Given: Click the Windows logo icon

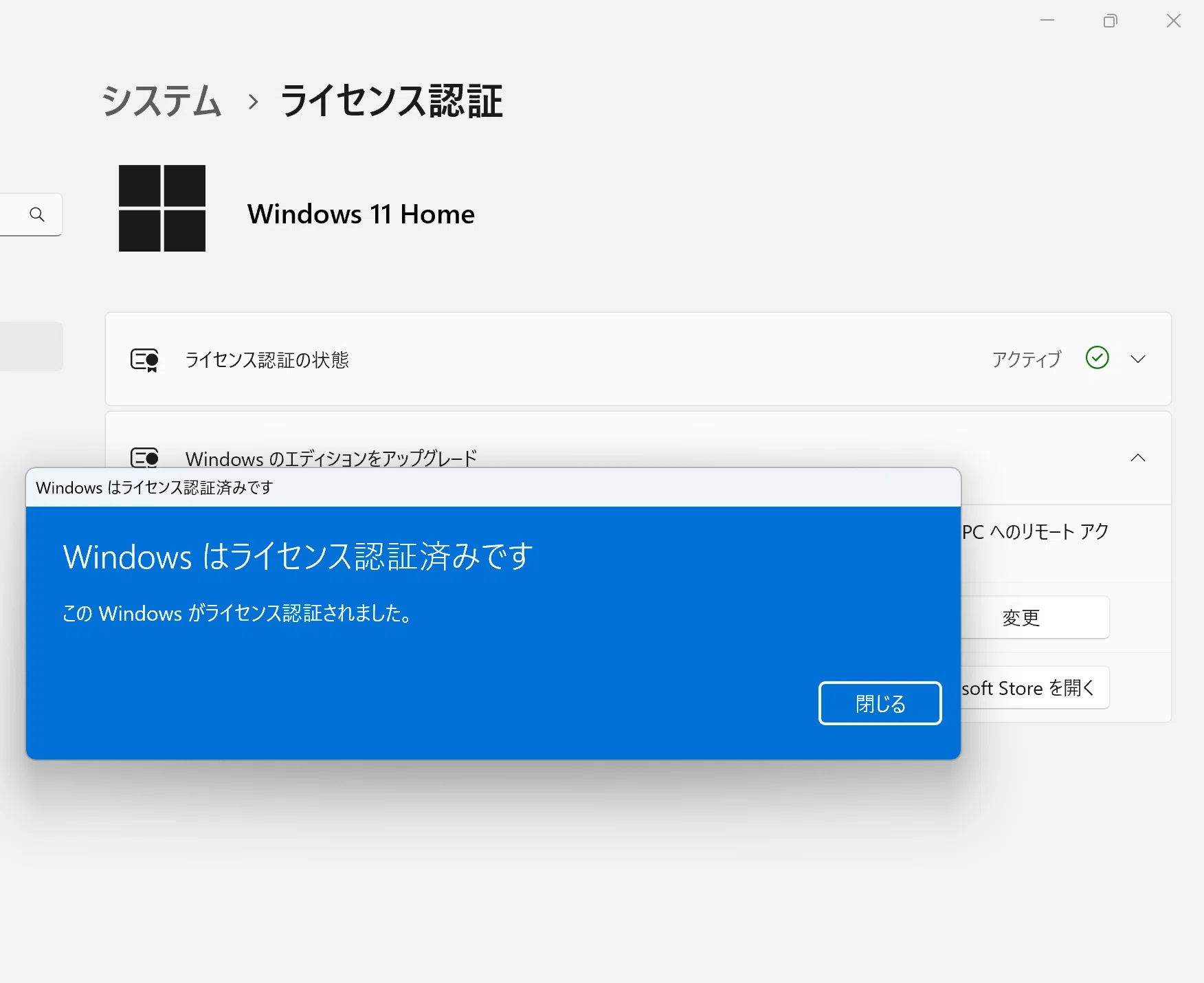Looking at the screenshot, I should (162, 208).
